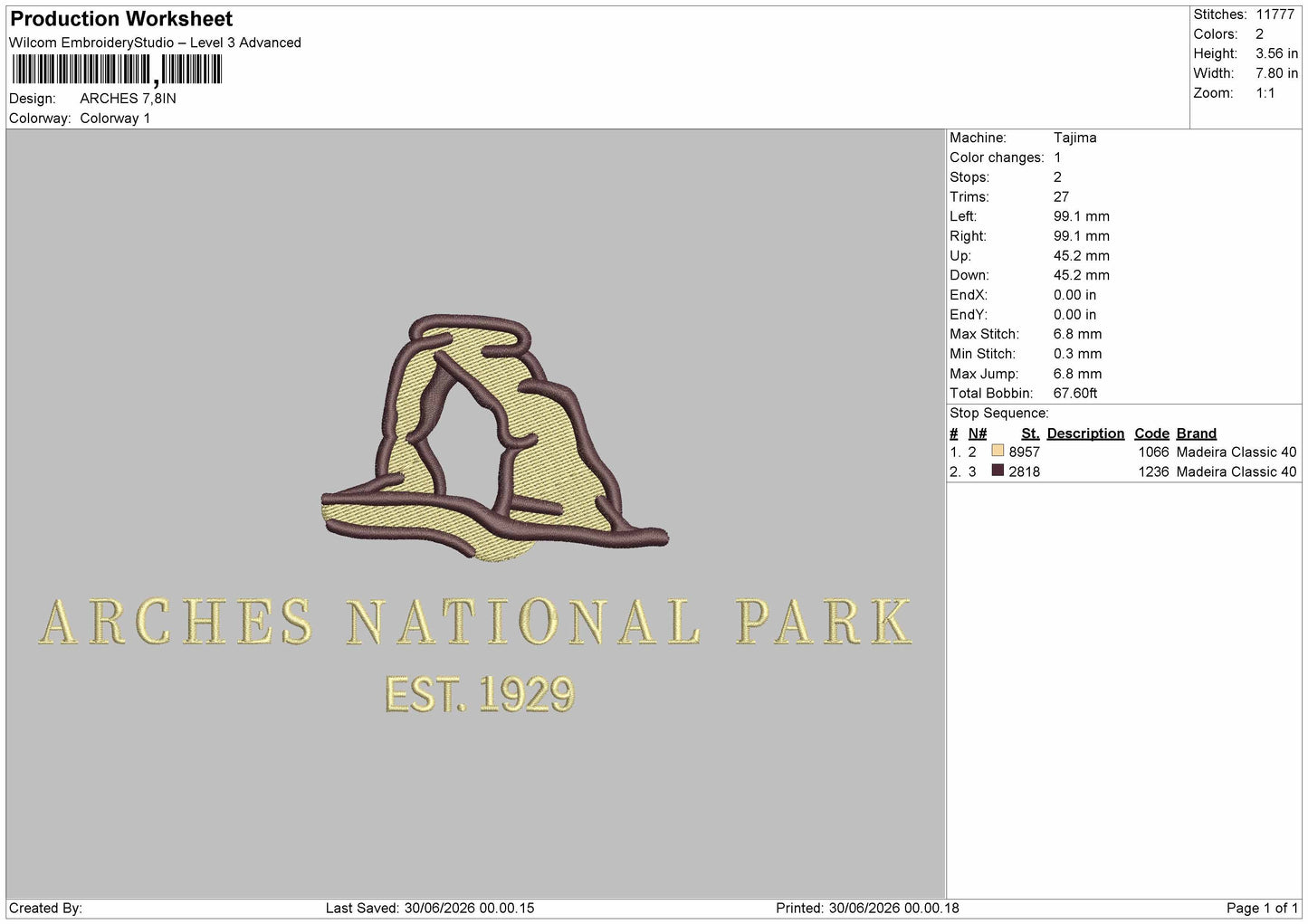Click the 'St.' column header
1308x924 pixels.
click(x=1030, y=433)
